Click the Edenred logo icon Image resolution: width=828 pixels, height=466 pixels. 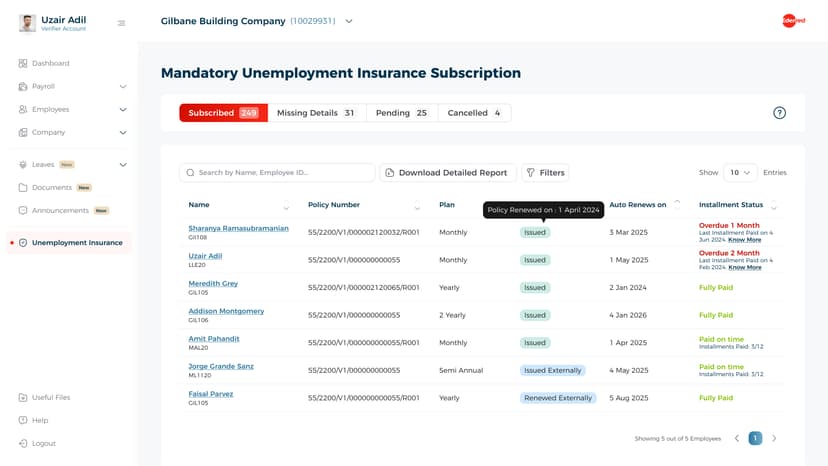click(x=793, y=21)
